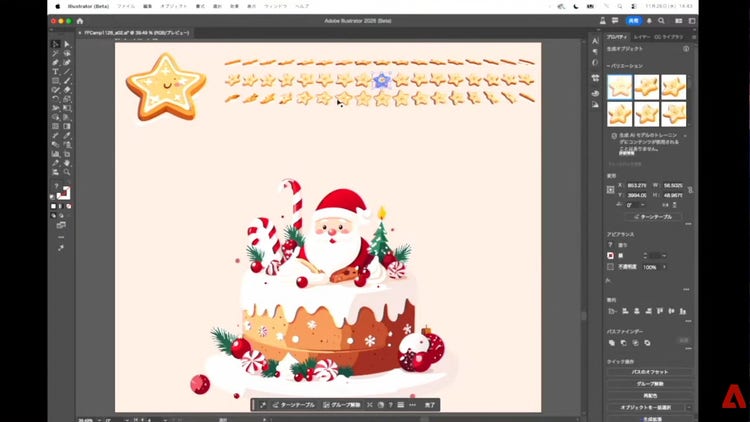The height and width of the screenshot is (422, 750).
Task: Click the 完了 button in floating taskbar
Action: [x=429, y=405]
